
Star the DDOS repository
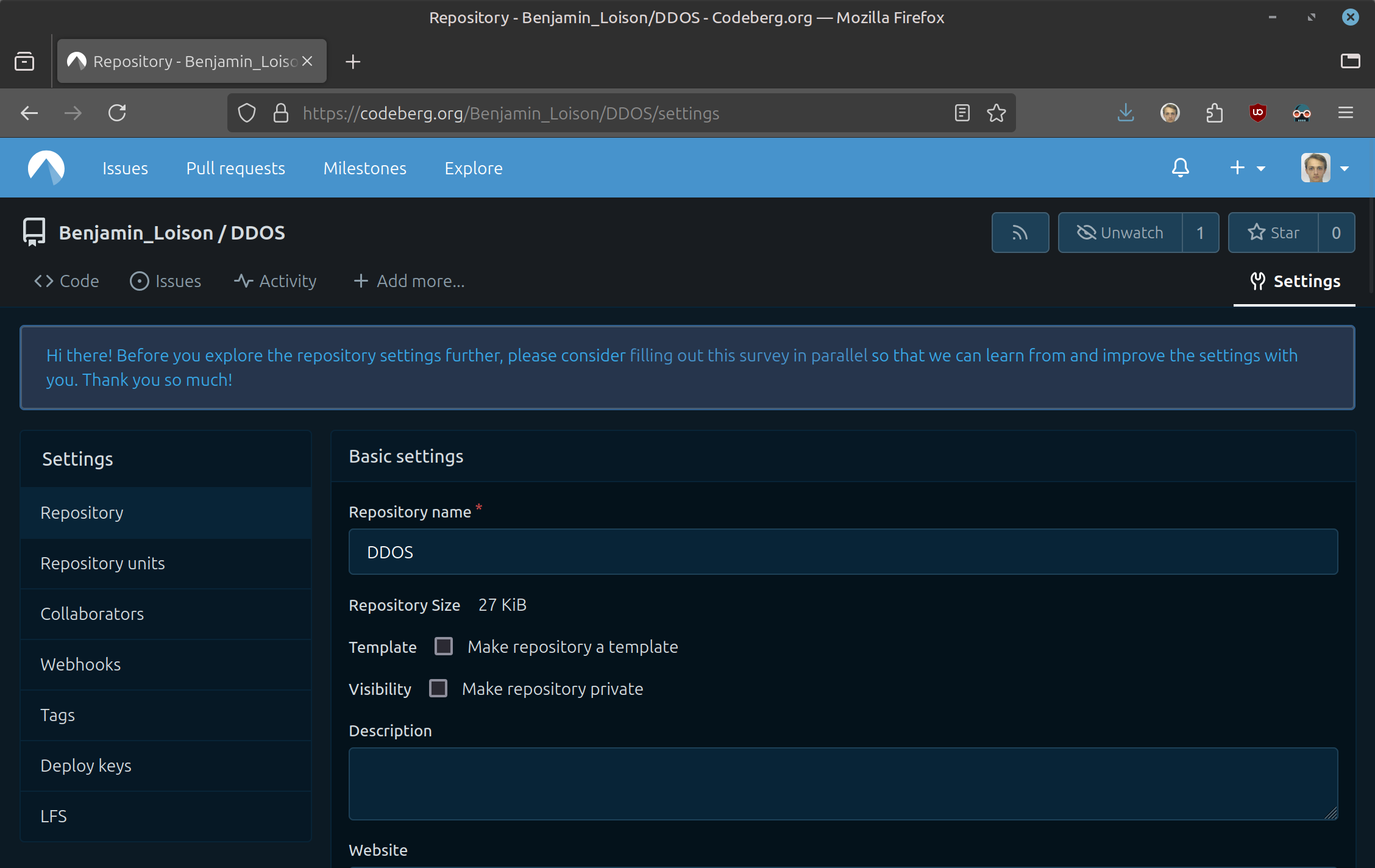[1273, 233]
